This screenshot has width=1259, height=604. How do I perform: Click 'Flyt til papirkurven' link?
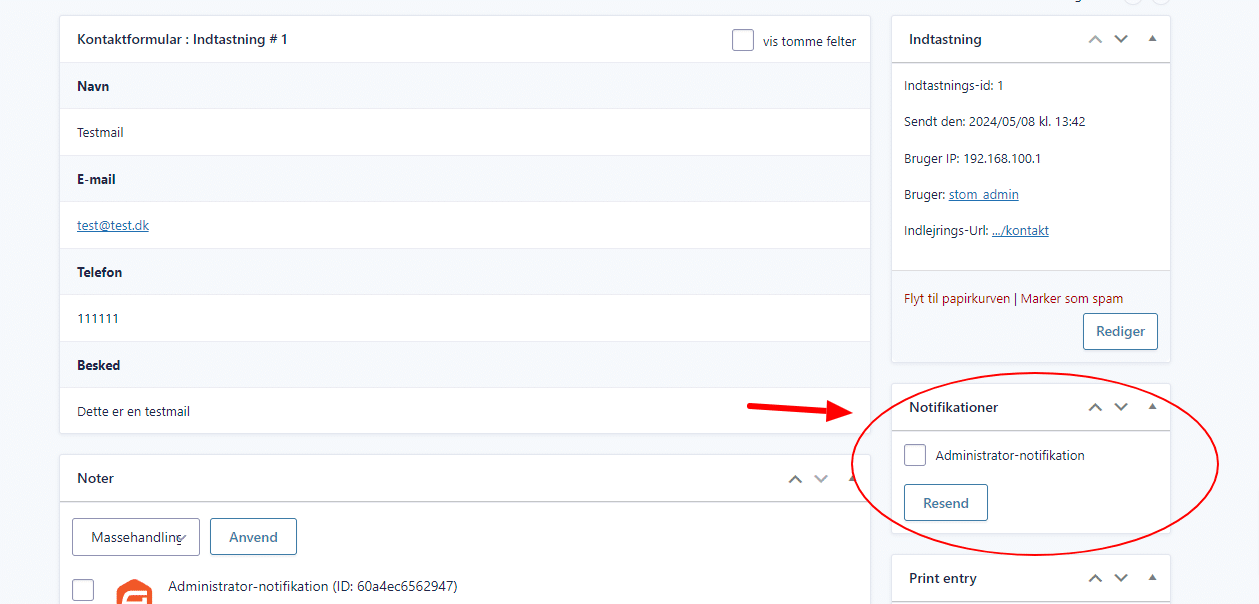click(x=957, y=298)
